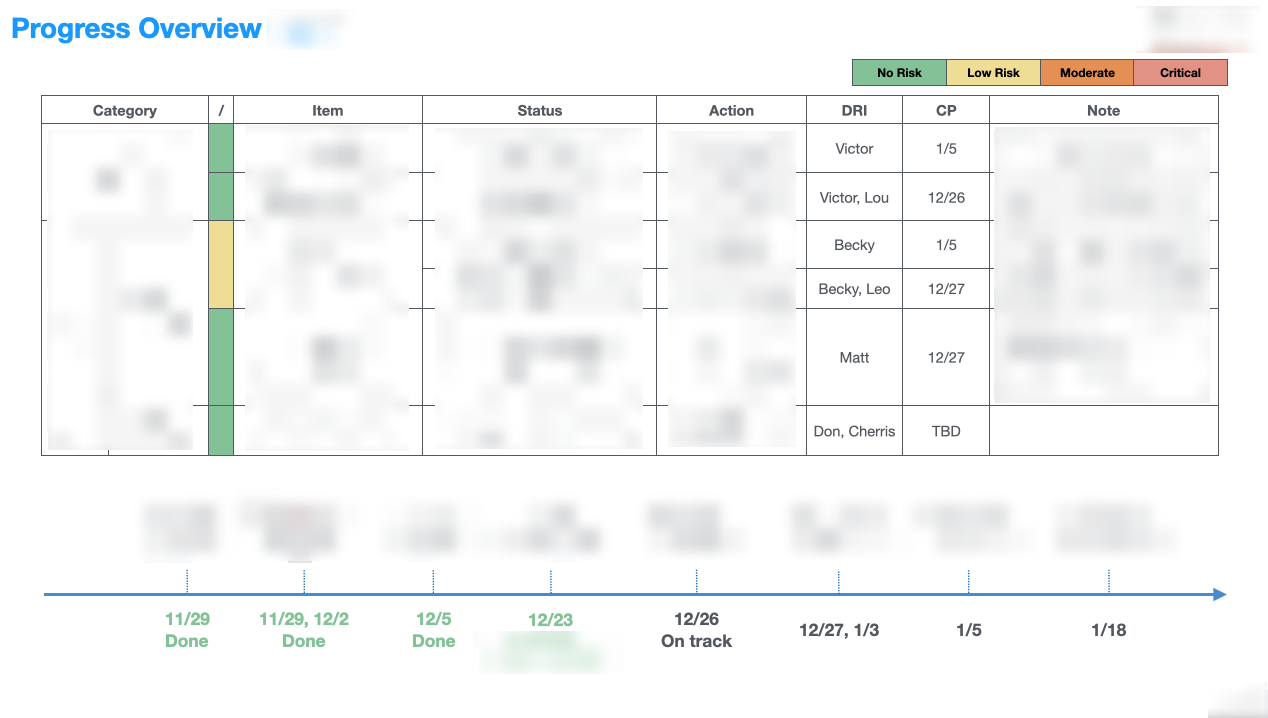This screenshot has width=1268, height=718.
Task: Click the Progress Overview title
Action: point(137,29)
